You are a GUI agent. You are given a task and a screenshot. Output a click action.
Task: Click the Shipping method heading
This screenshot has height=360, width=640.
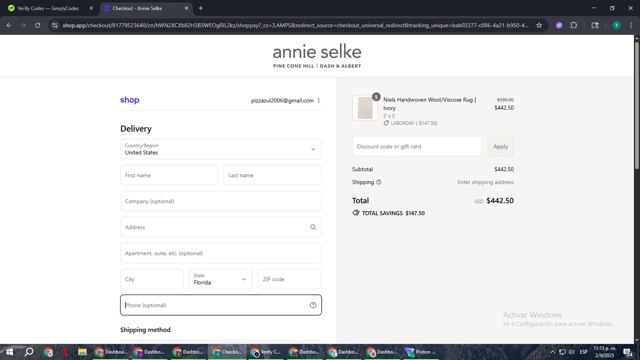pyautogui.click(x=145, y=330)
